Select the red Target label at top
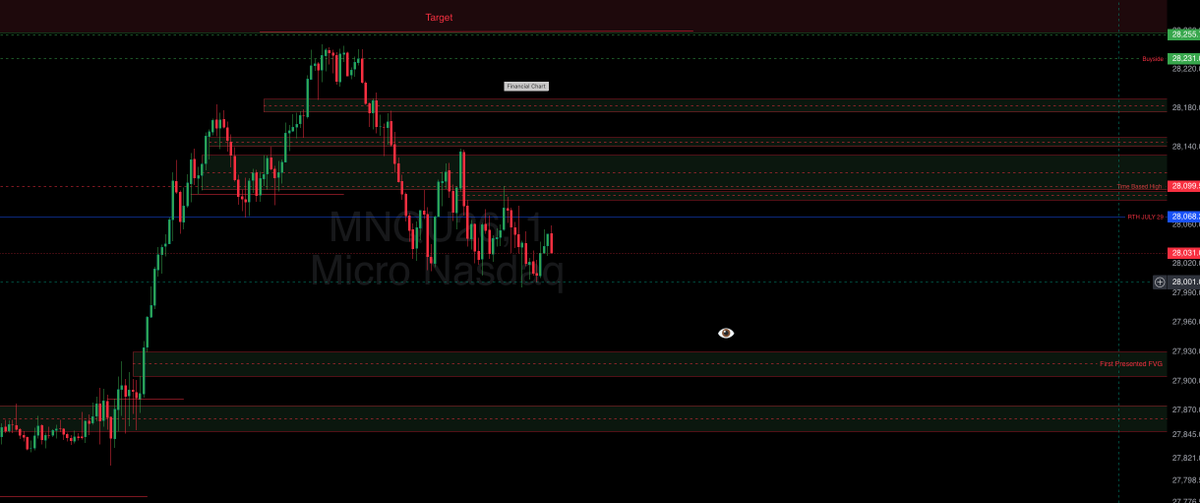The image size is (1200, 503). click(439, 18)
